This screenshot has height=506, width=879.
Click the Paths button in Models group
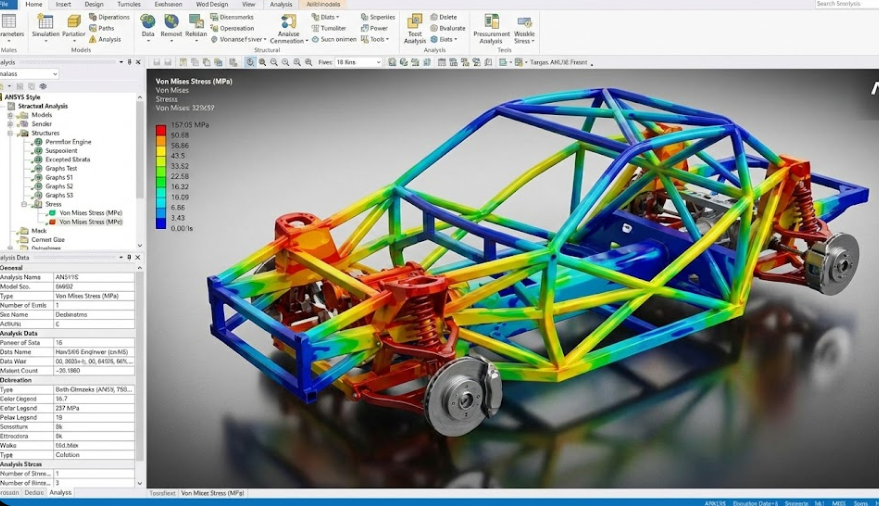(107, 28)
